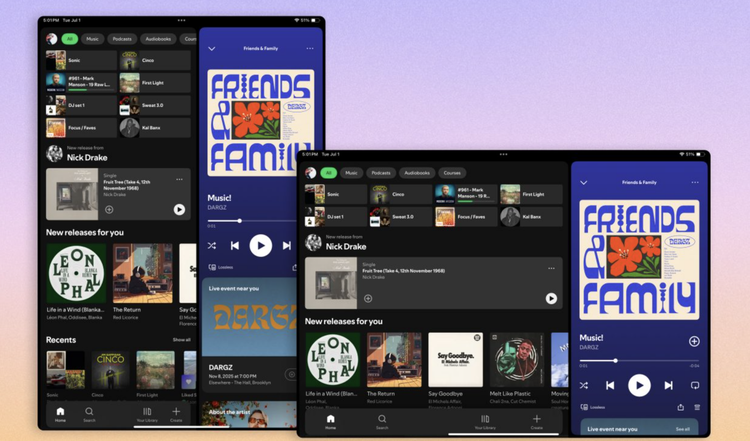
Task: Play the song in portrait player
Action: [261, 245]
